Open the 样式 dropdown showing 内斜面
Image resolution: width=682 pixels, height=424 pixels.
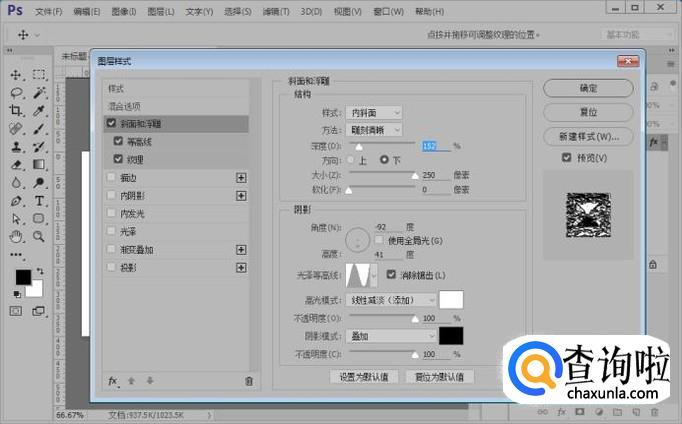pos(375,113)
